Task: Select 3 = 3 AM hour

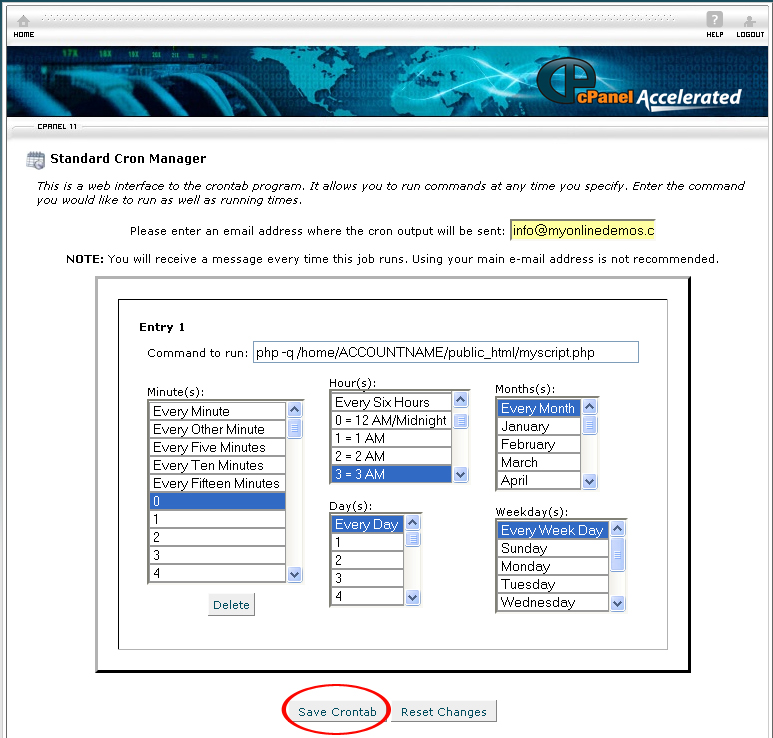Action: click(391, 474)
